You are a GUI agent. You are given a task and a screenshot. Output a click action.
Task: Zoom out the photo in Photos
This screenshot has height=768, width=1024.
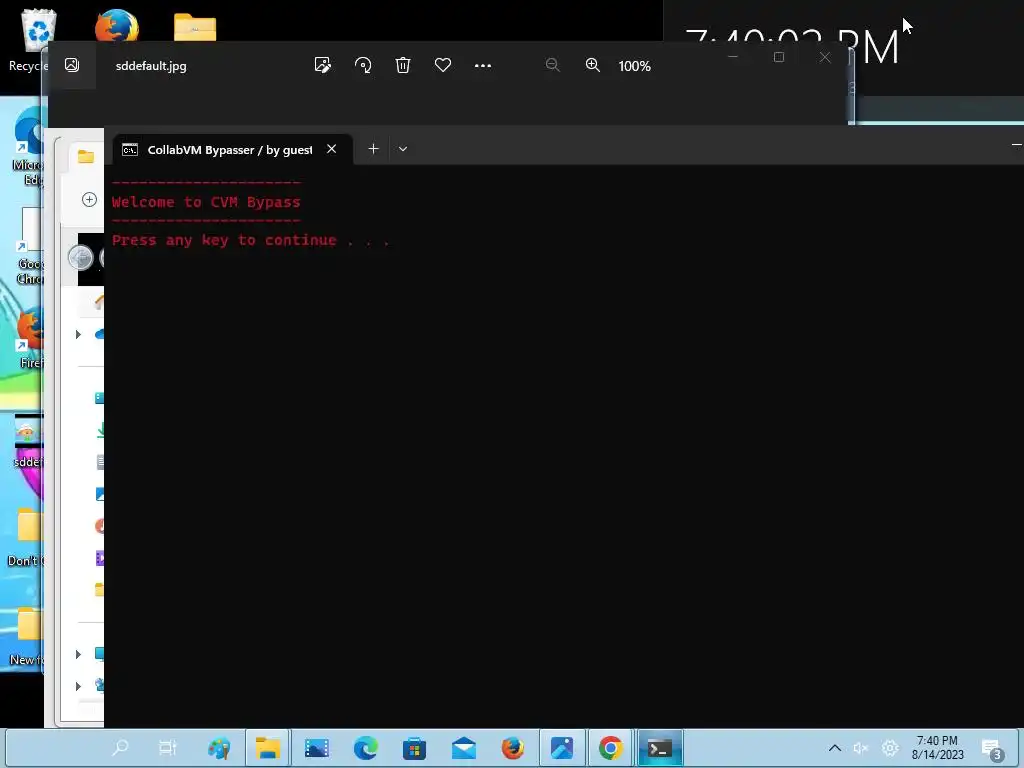tap(552, 65)
